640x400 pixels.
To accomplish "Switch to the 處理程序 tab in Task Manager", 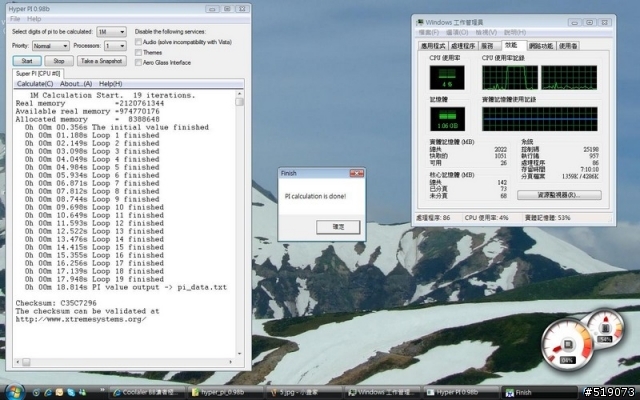I will (463, 46).
